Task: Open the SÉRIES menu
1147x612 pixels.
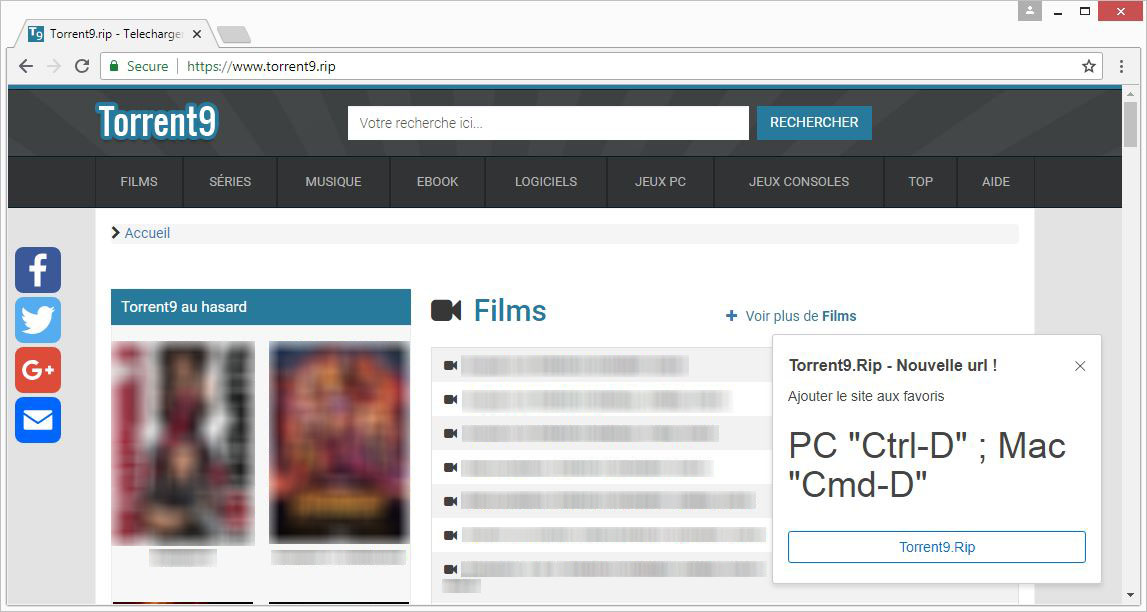Action: coord(230,181)
